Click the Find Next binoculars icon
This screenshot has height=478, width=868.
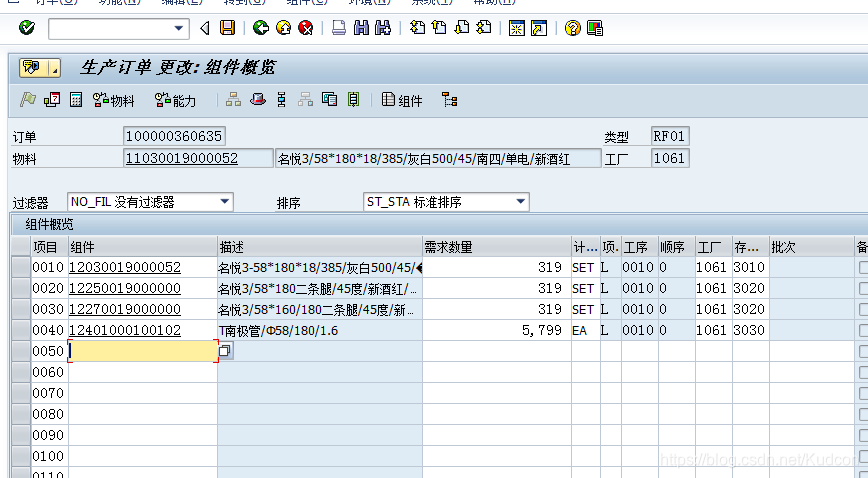coord(383,28)
